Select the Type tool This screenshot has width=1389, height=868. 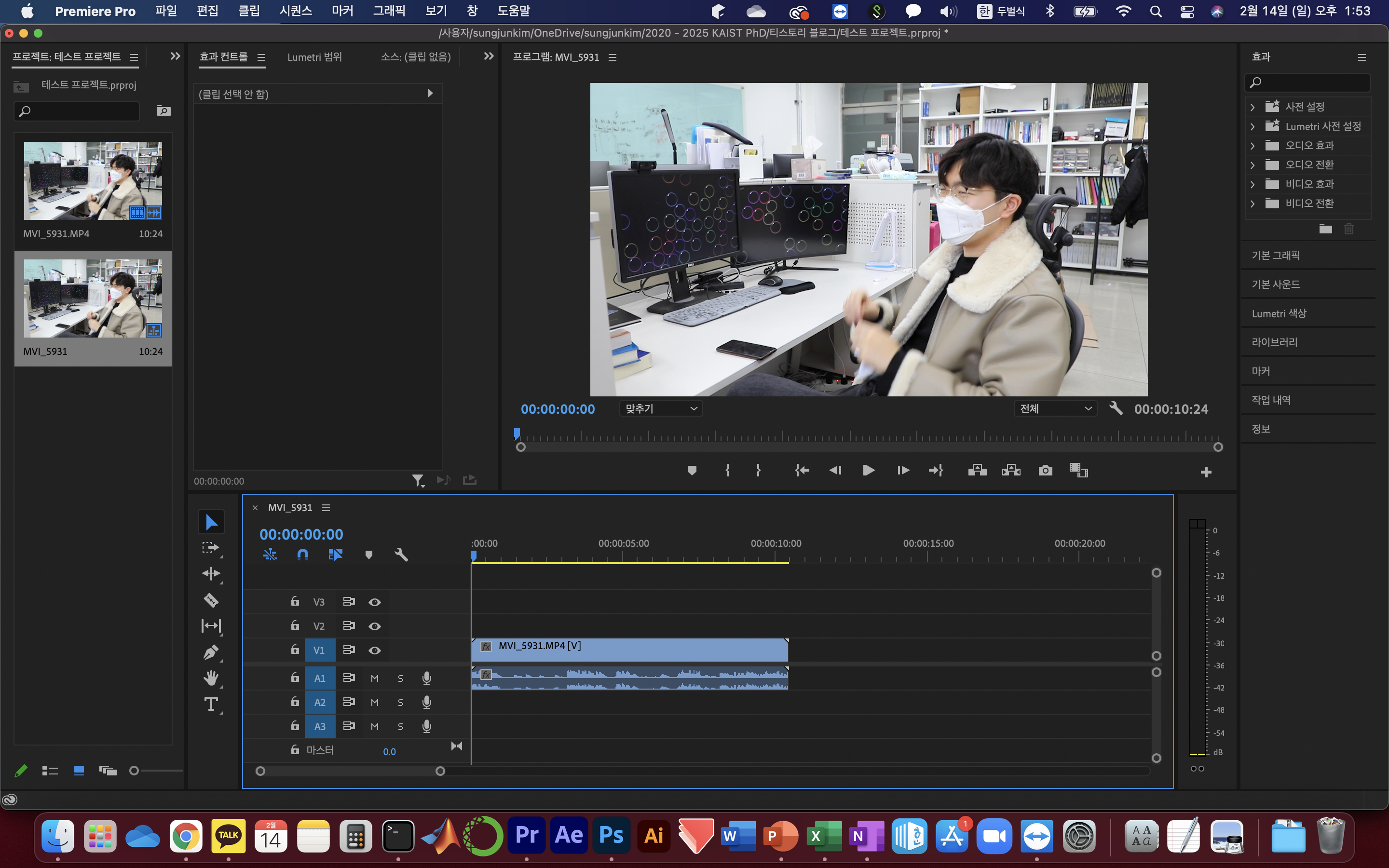click(x=211, y=704)
